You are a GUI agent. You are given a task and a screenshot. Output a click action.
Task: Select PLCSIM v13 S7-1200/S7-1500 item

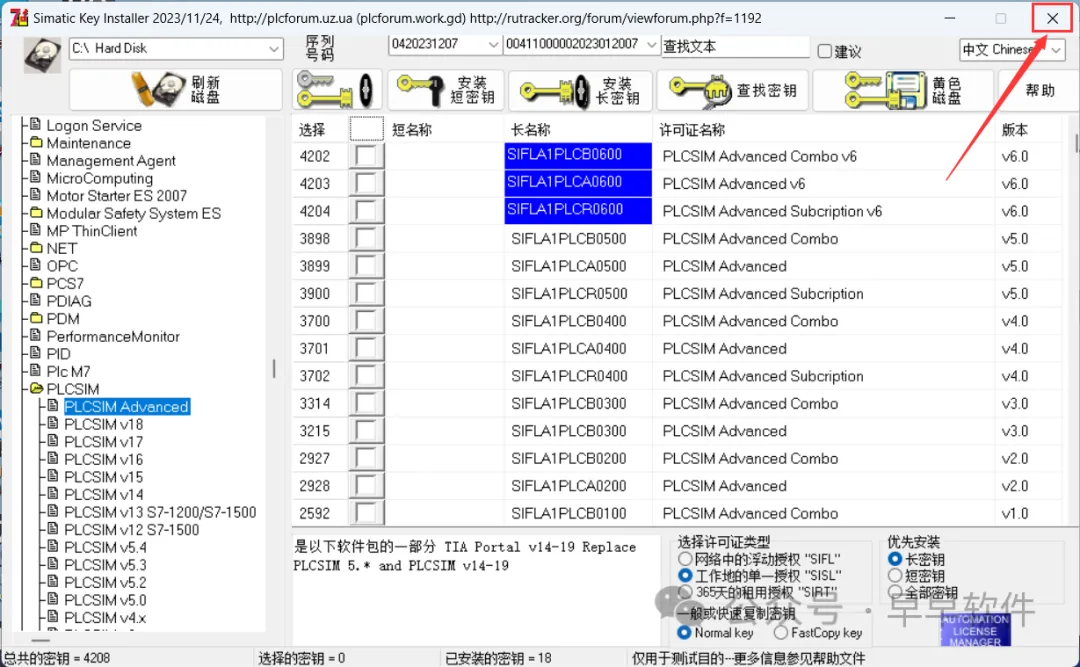point(160,513)
